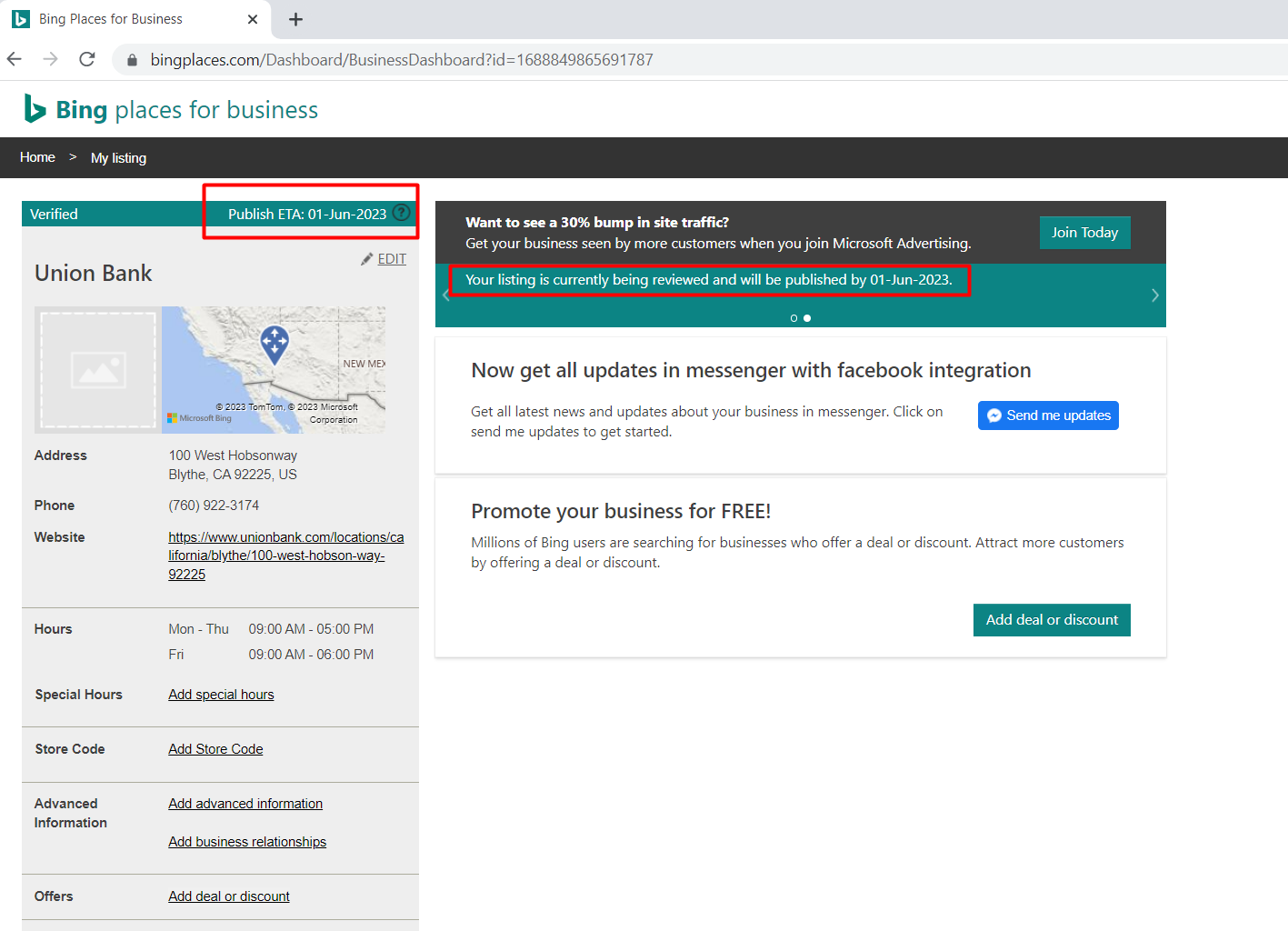Go back to the previous page
Viewport: 1288px width, 931px height.
(15, 59)
